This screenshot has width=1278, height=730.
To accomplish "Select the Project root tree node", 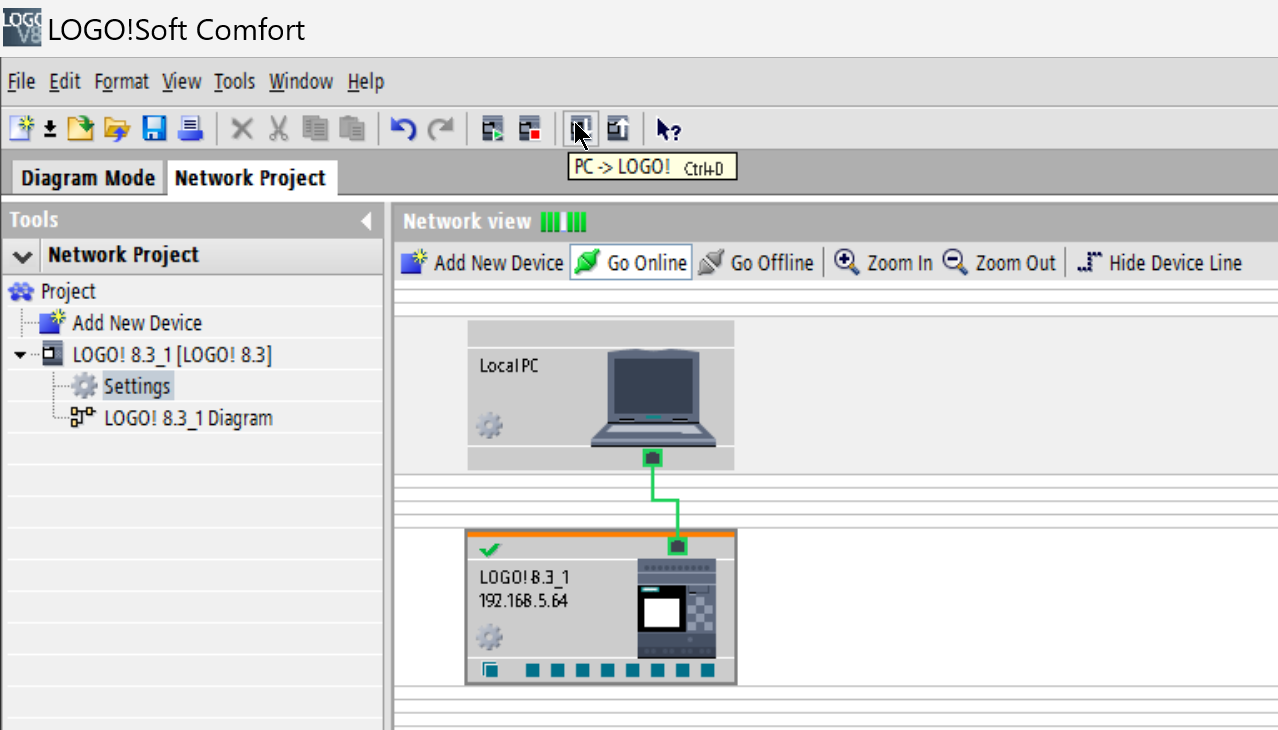I will click(52, 292).
